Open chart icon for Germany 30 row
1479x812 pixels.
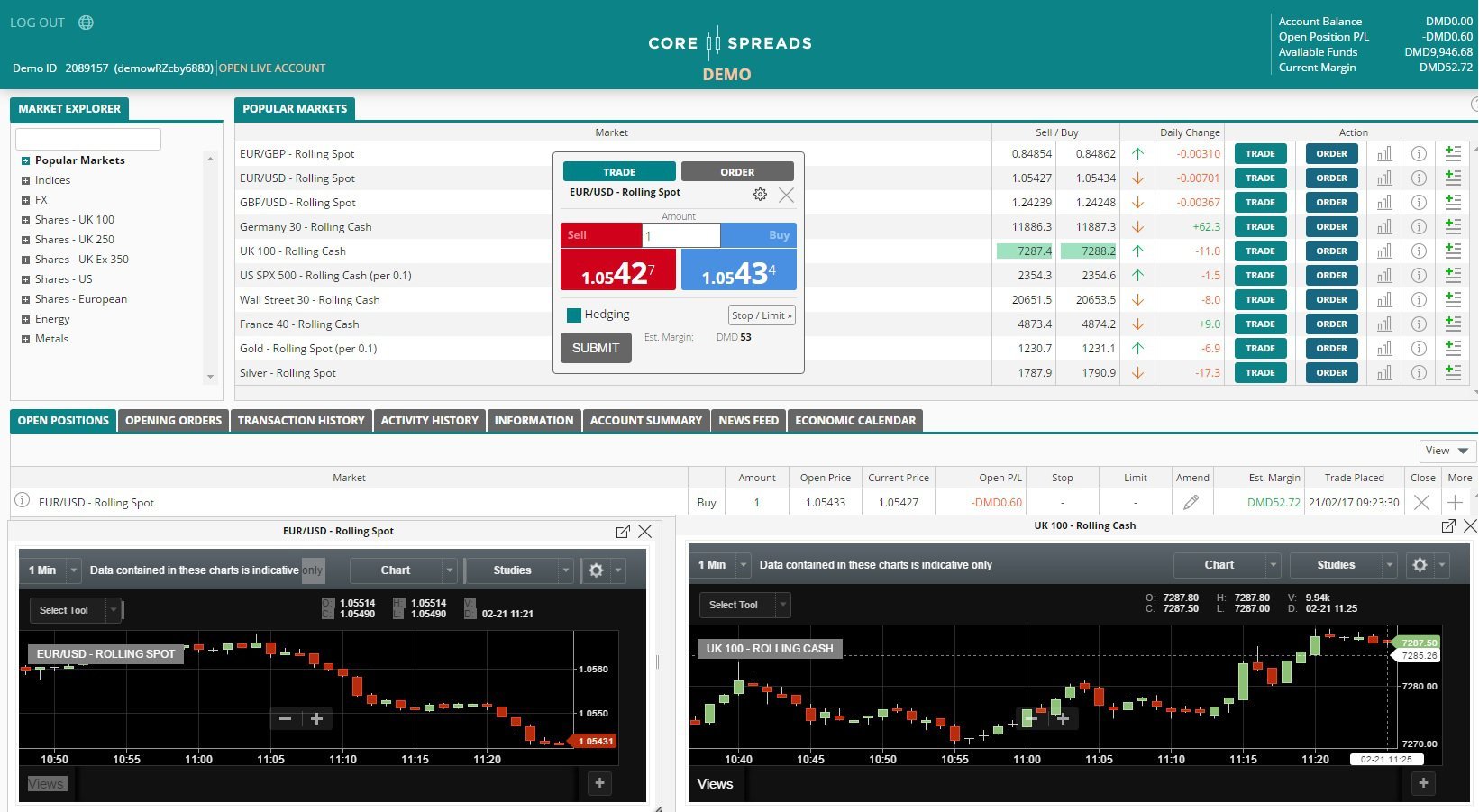1384,227
